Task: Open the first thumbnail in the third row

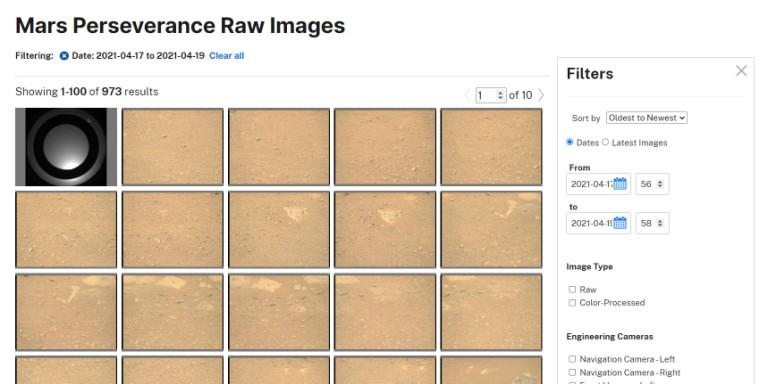Action: click(x=66, y=312)
